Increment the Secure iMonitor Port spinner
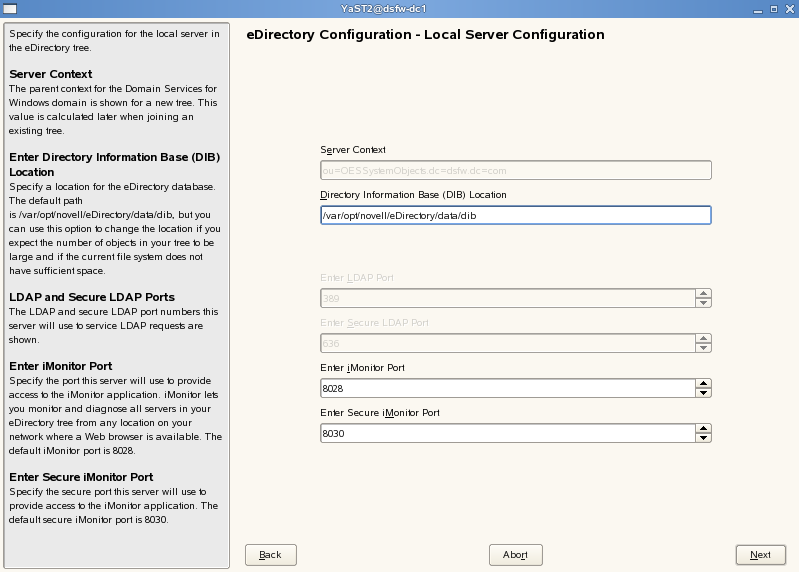799x572 pixels. click(x=704, y=428)
